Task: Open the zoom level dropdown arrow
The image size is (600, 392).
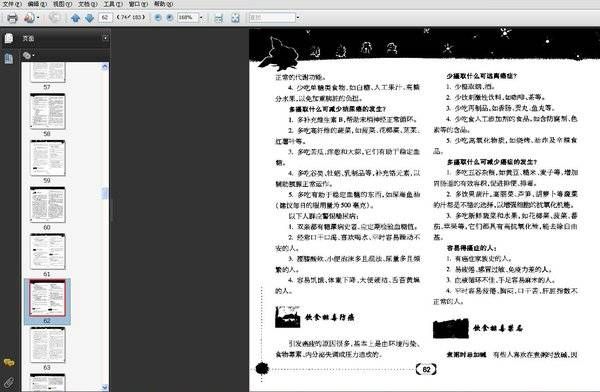Action: pyautogui.click(x=202, y=18)
